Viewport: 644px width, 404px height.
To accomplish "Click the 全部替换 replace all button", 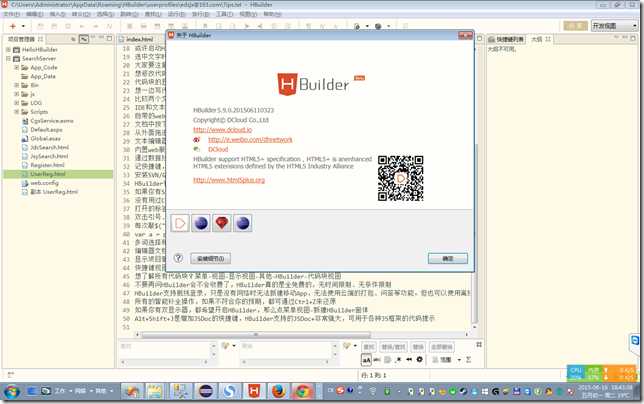I will [442, 347].
